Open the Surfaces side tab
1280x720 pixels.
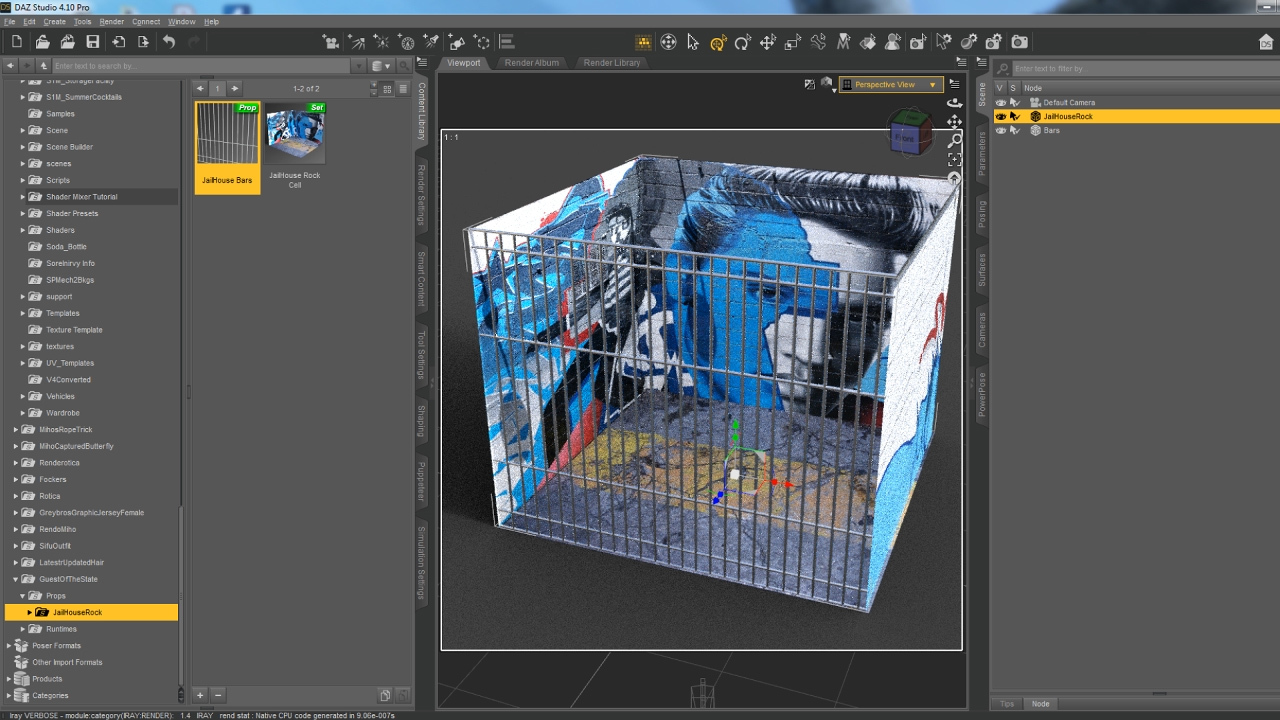point(982,270)
